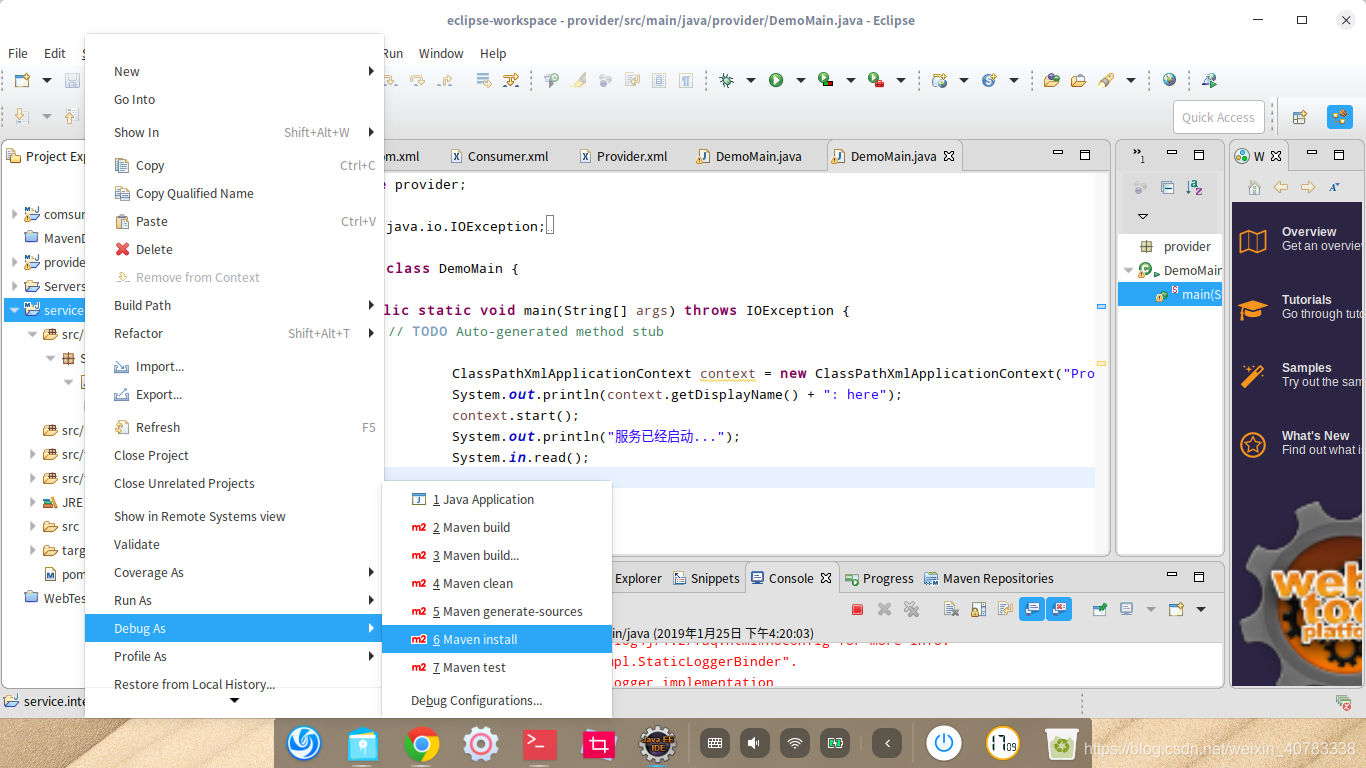Click the Open Web Browser globe icon
This screenshot has height=768, width=1366.
[x=1169, y=80]
